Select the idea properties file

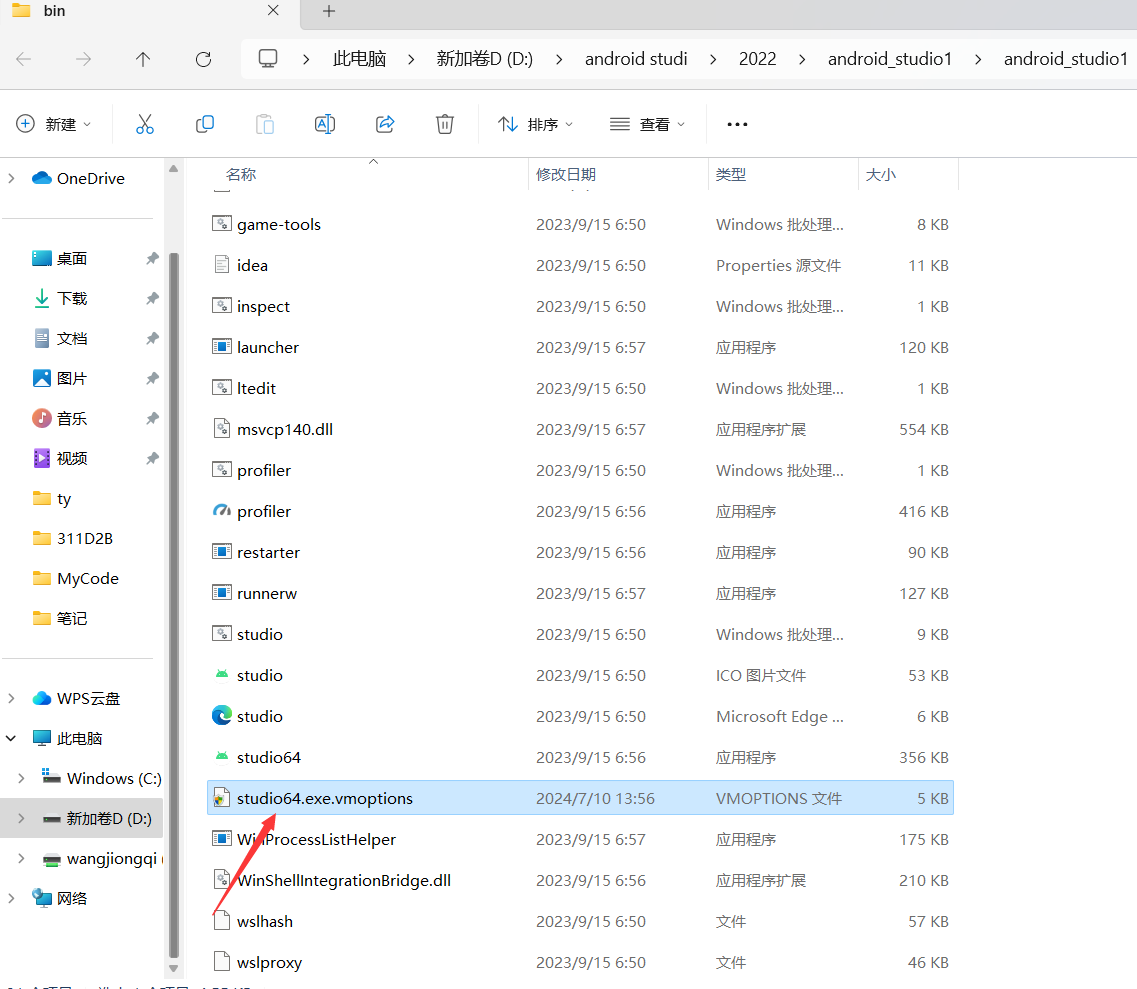[x=580, y=265]
